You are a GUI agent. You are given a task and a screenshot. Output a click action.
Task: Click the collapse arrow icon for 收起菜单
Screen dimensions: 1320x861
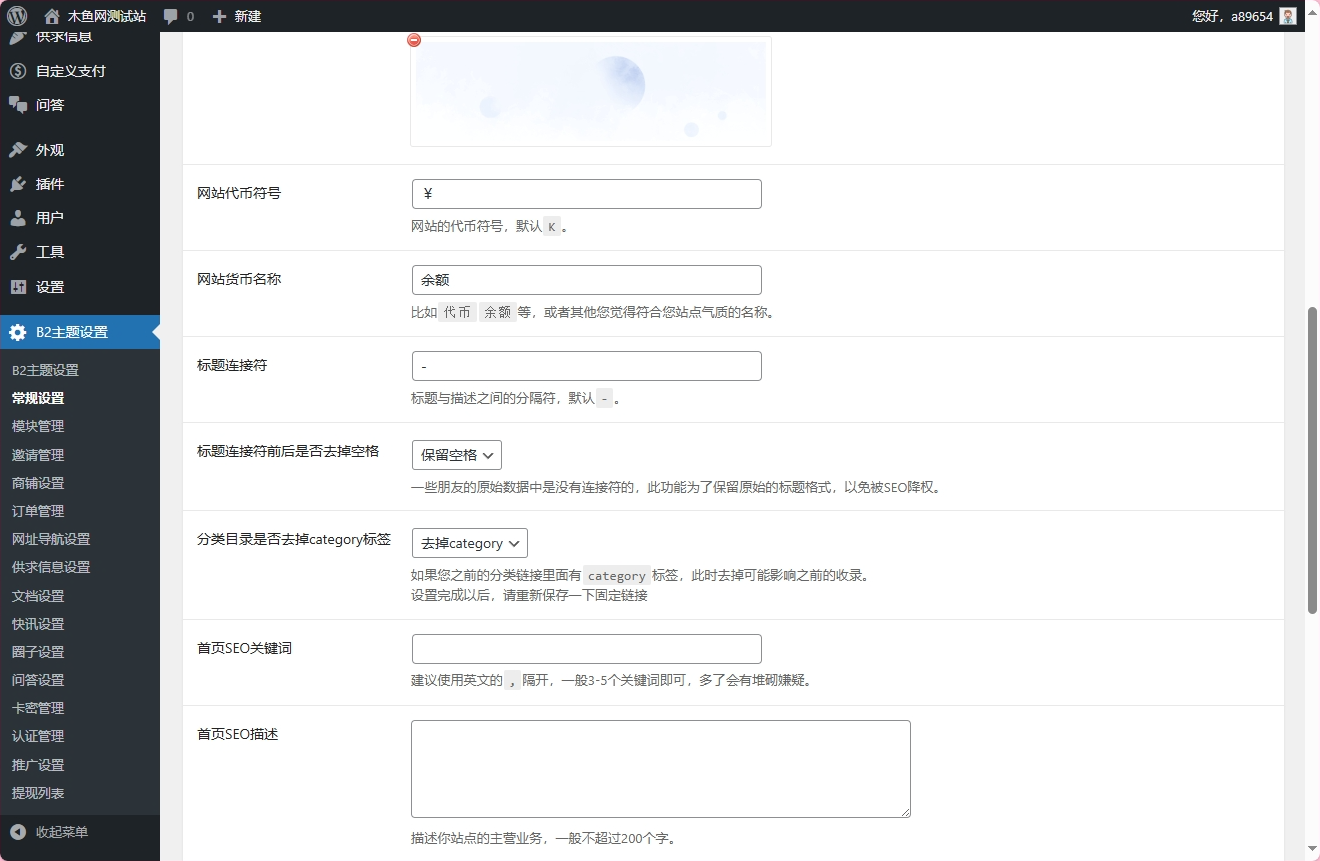coord(18,832)
